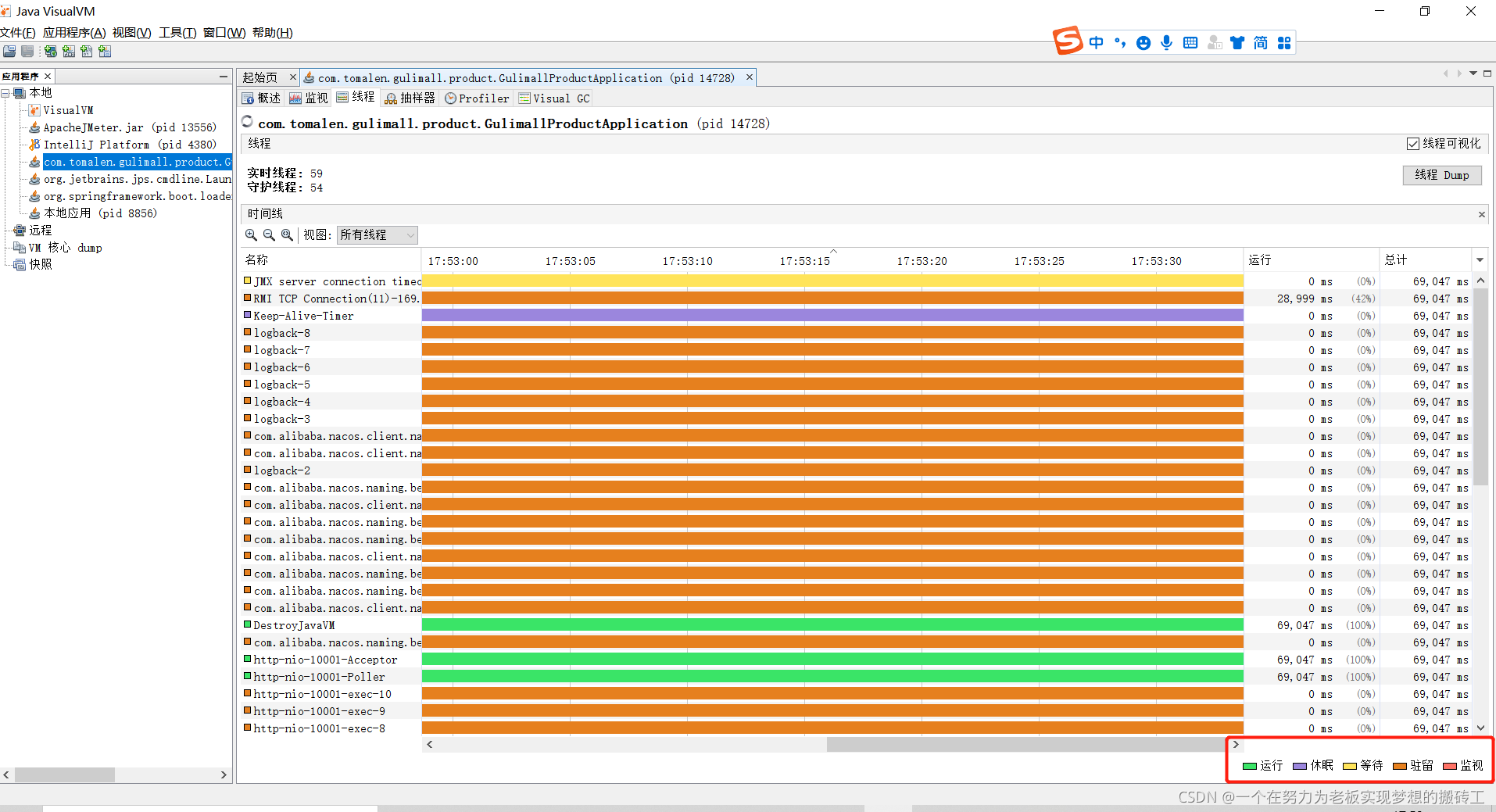Image resolution: width=1496 pixels, height=812 pixels.
Task: Sort threads by 总计 column header
Action: 1426,260
